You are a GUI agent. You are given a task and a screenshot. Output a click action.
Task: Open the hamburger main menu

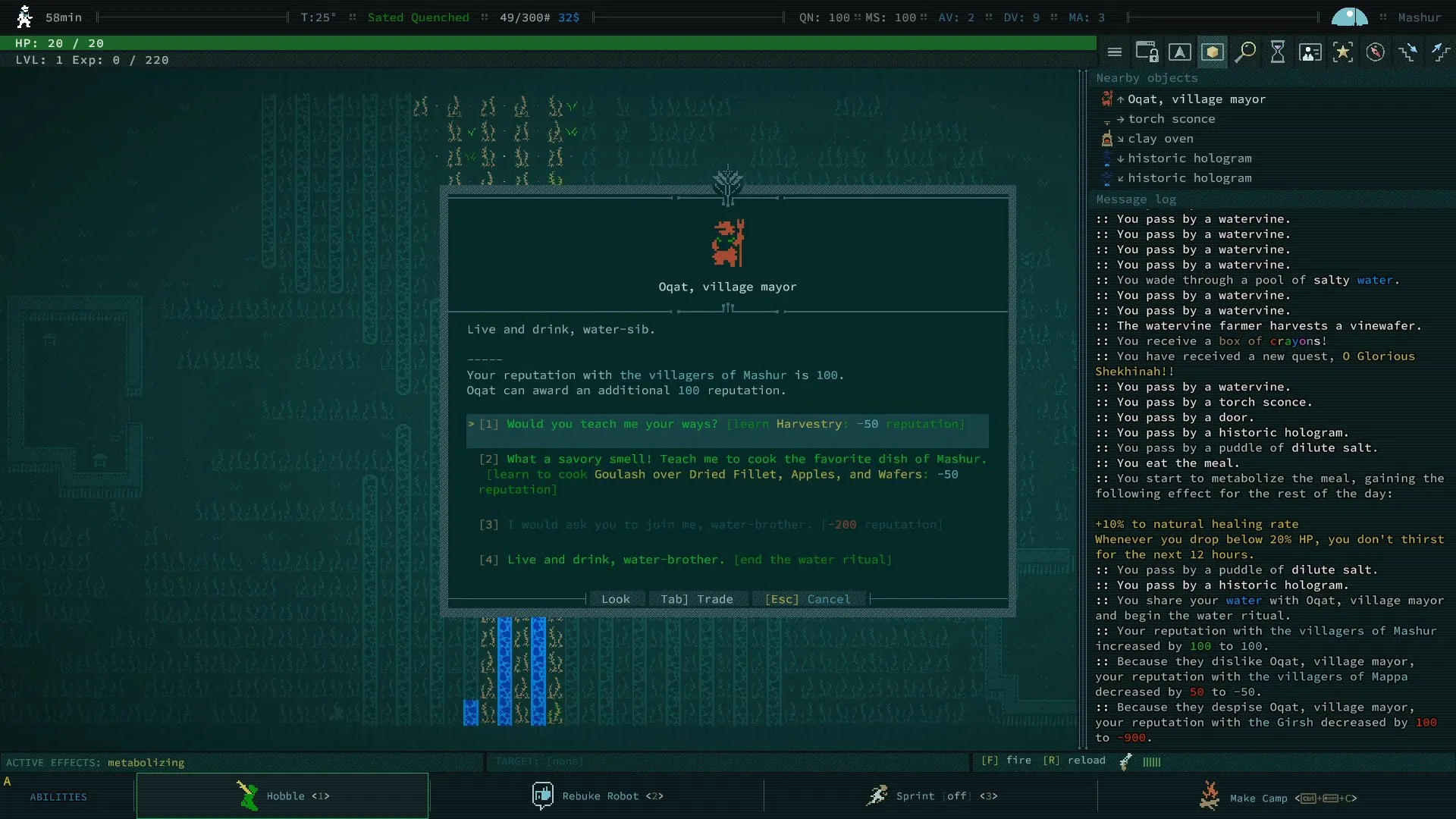(x=1114, y=52)
